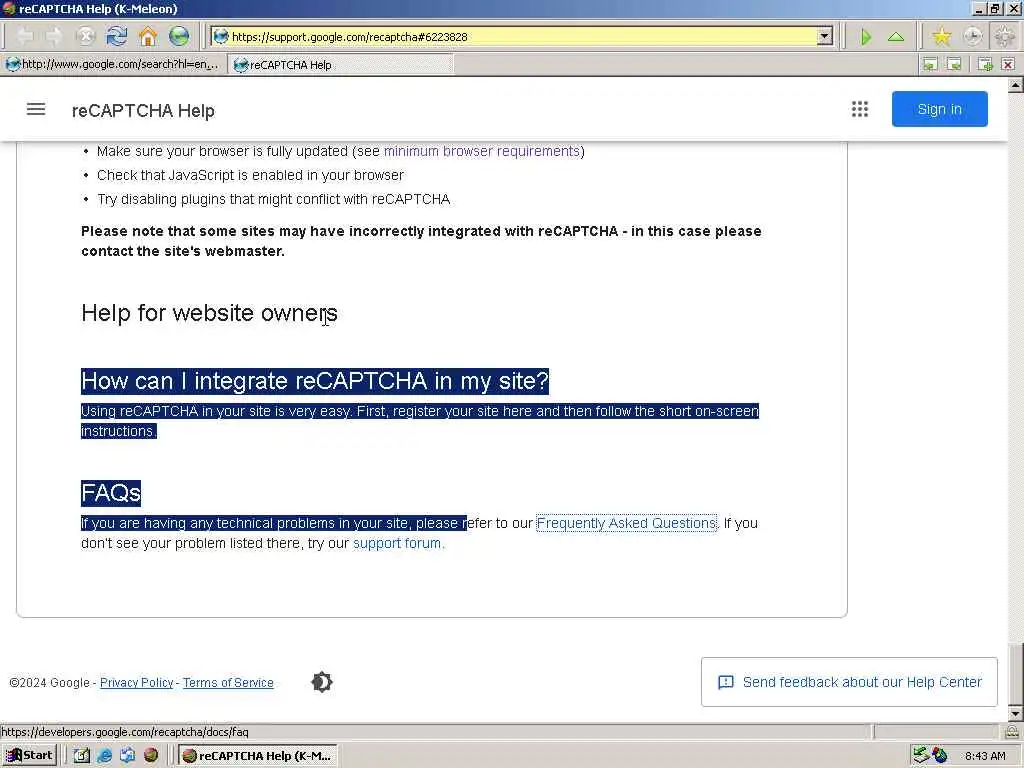Open the home page icon
The image size is (1024, 768).
148,37
